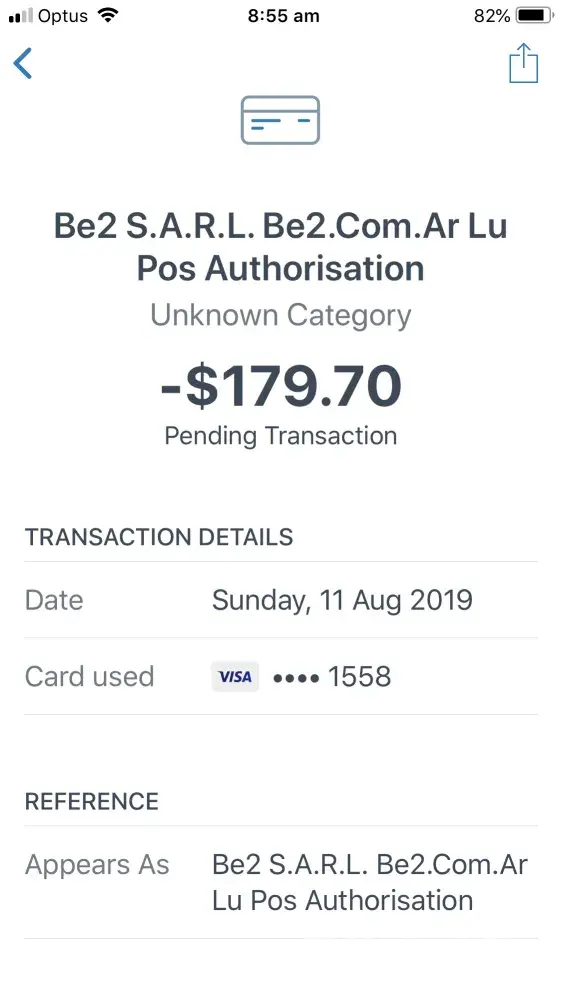562x1000 pixels.
Task: Tap the back chevron arrow
Action: coord(22,64)
